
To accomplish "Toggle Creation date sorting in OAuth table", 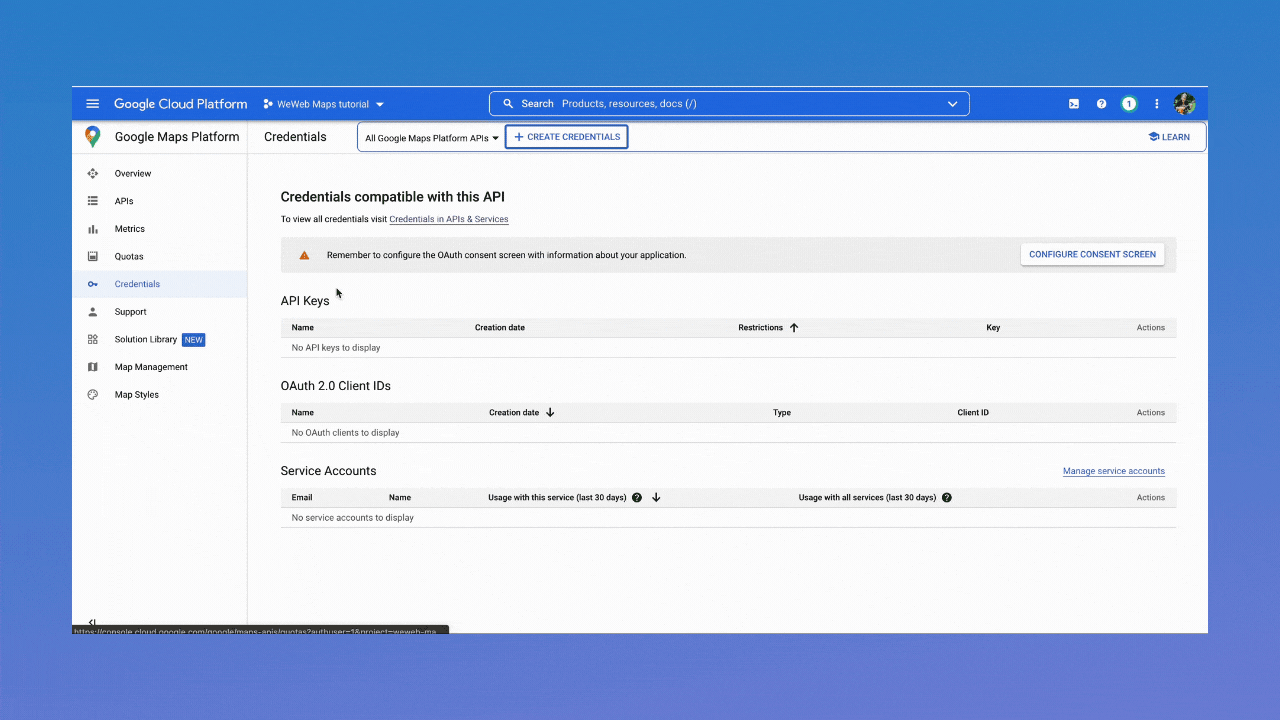I will tap(551, 412).
